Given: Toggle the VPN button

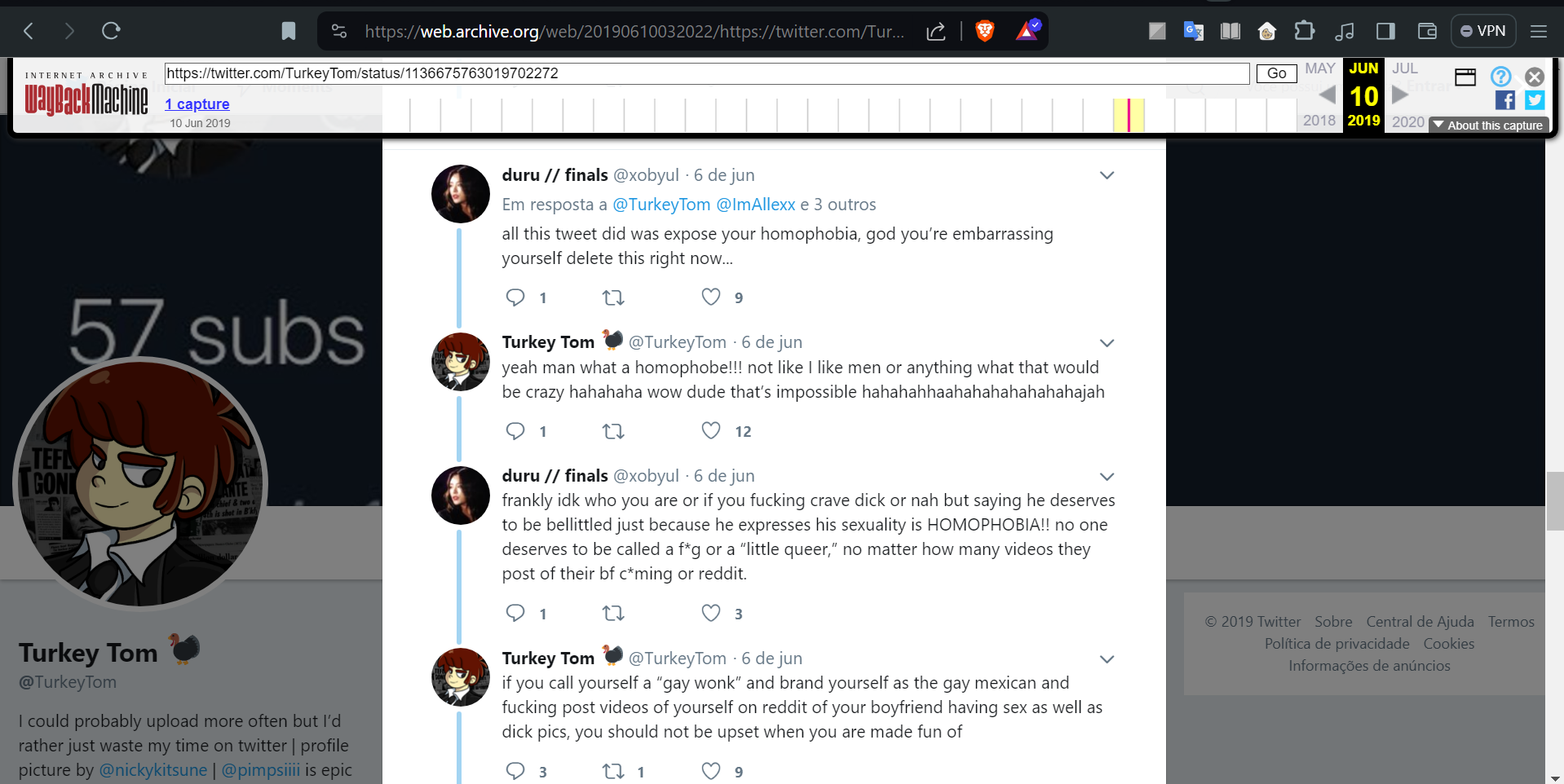Looking at the screenshot, I should 1483,31.
